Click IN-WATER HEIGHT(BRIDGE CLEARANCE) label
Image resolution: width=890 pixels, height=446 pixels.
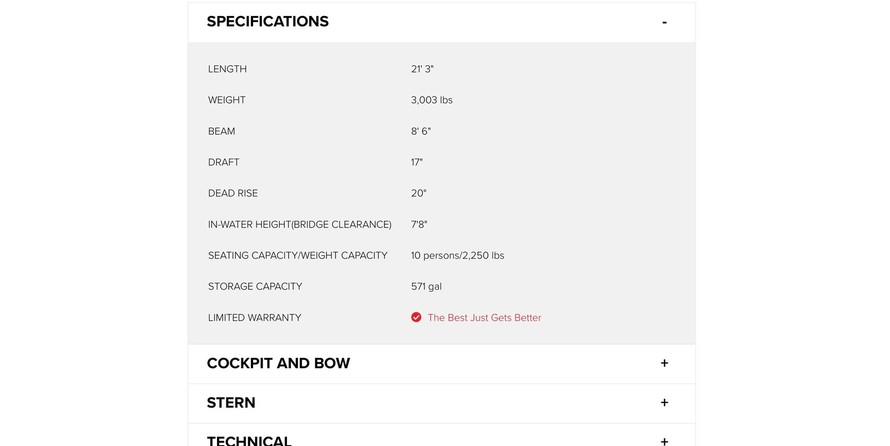tap(299, 225)
